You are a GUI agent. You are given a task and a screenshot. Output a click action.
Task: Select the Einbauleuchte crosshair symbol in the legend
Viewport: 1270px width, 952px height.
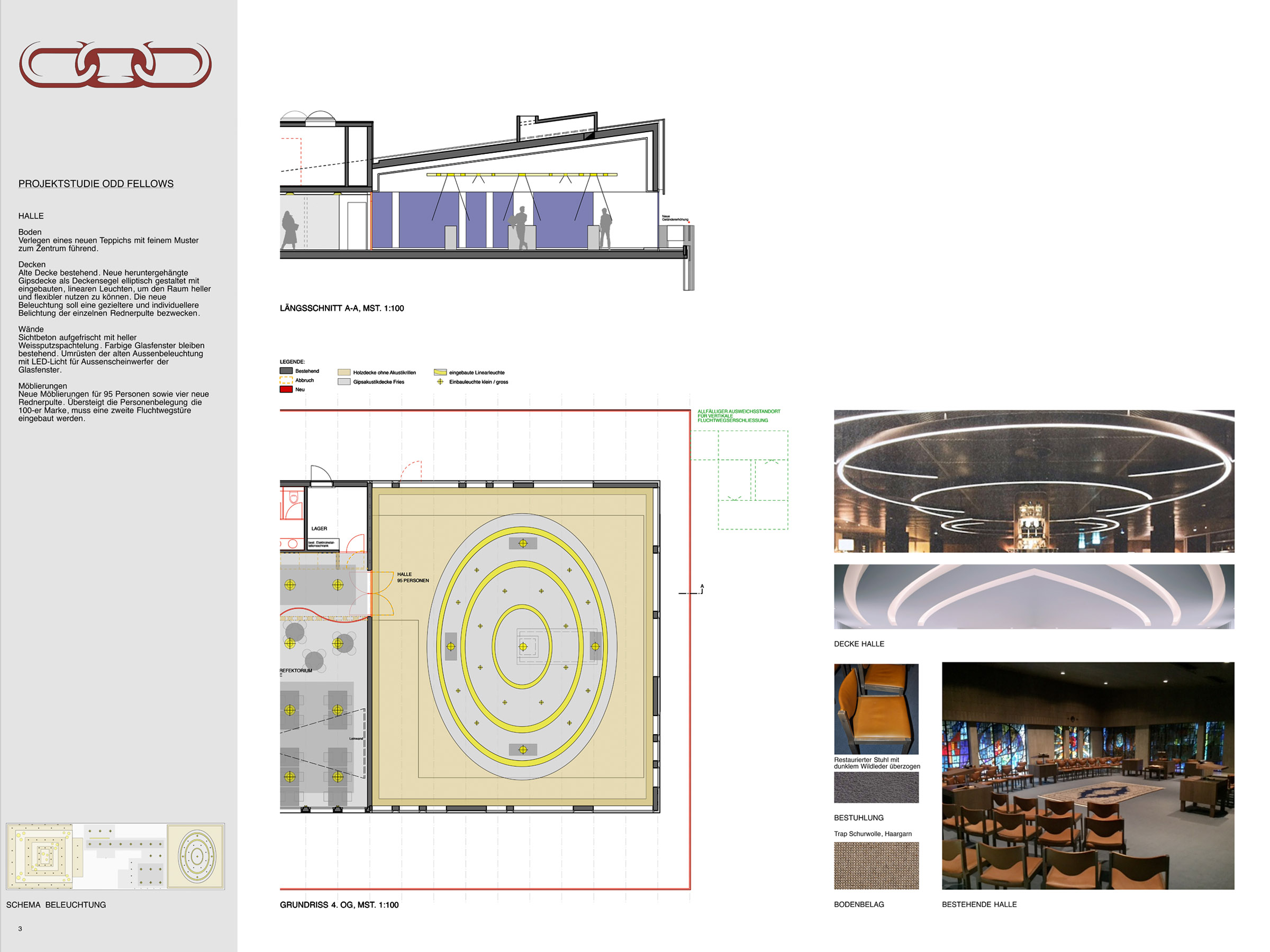440,383
